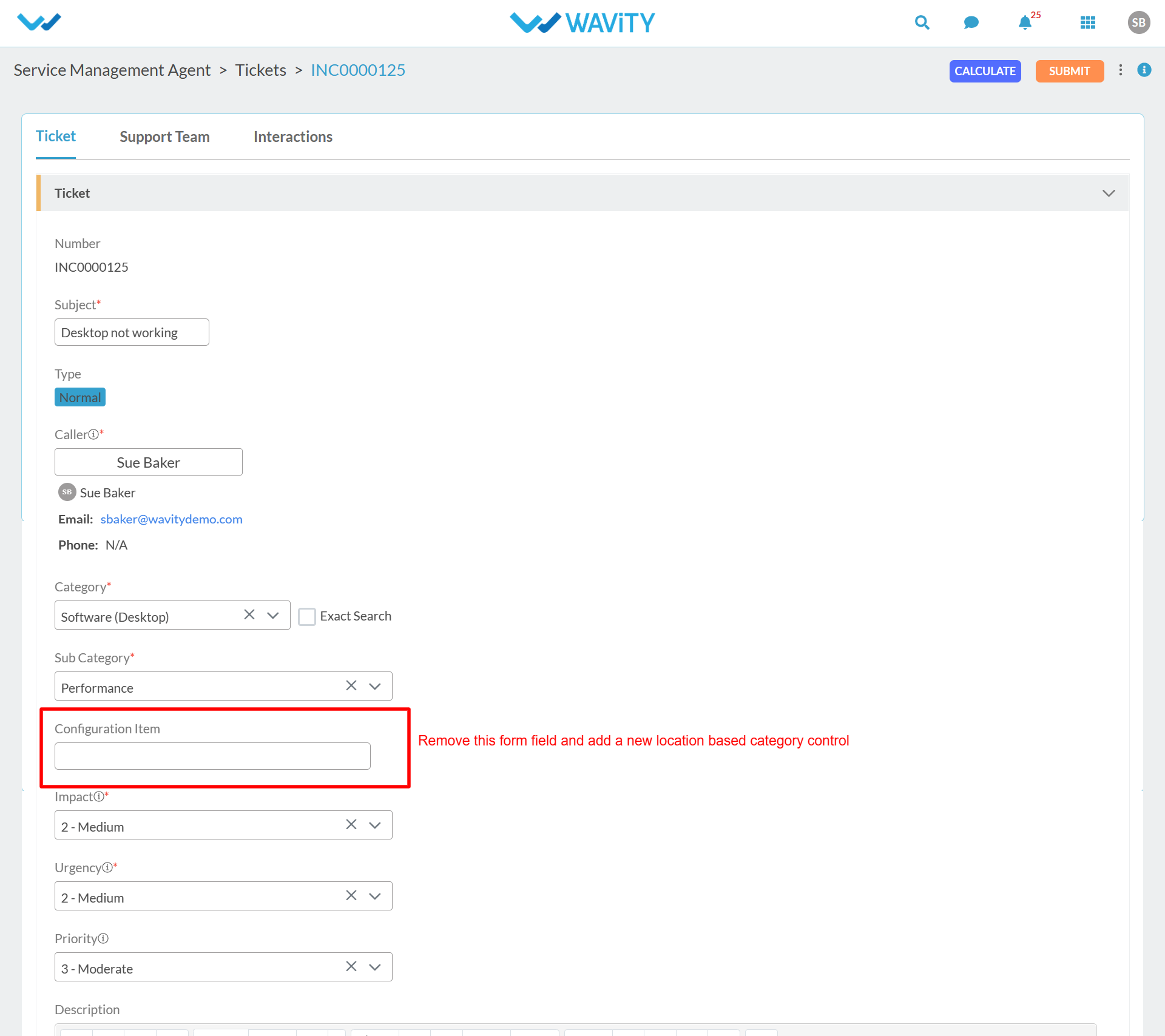
Task: Switch to the Interactions tab
Action: (x=293, y=137)
